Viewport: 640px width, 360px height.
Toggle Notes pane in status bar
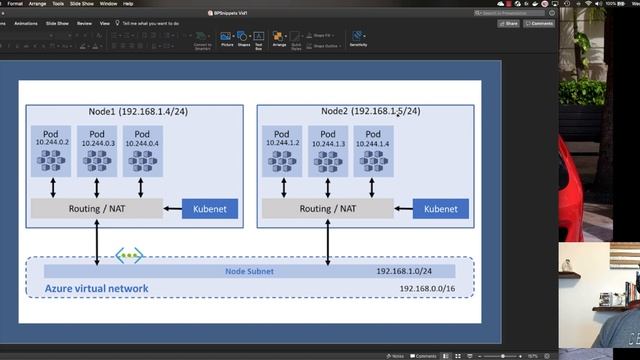[x=395, y=356]
